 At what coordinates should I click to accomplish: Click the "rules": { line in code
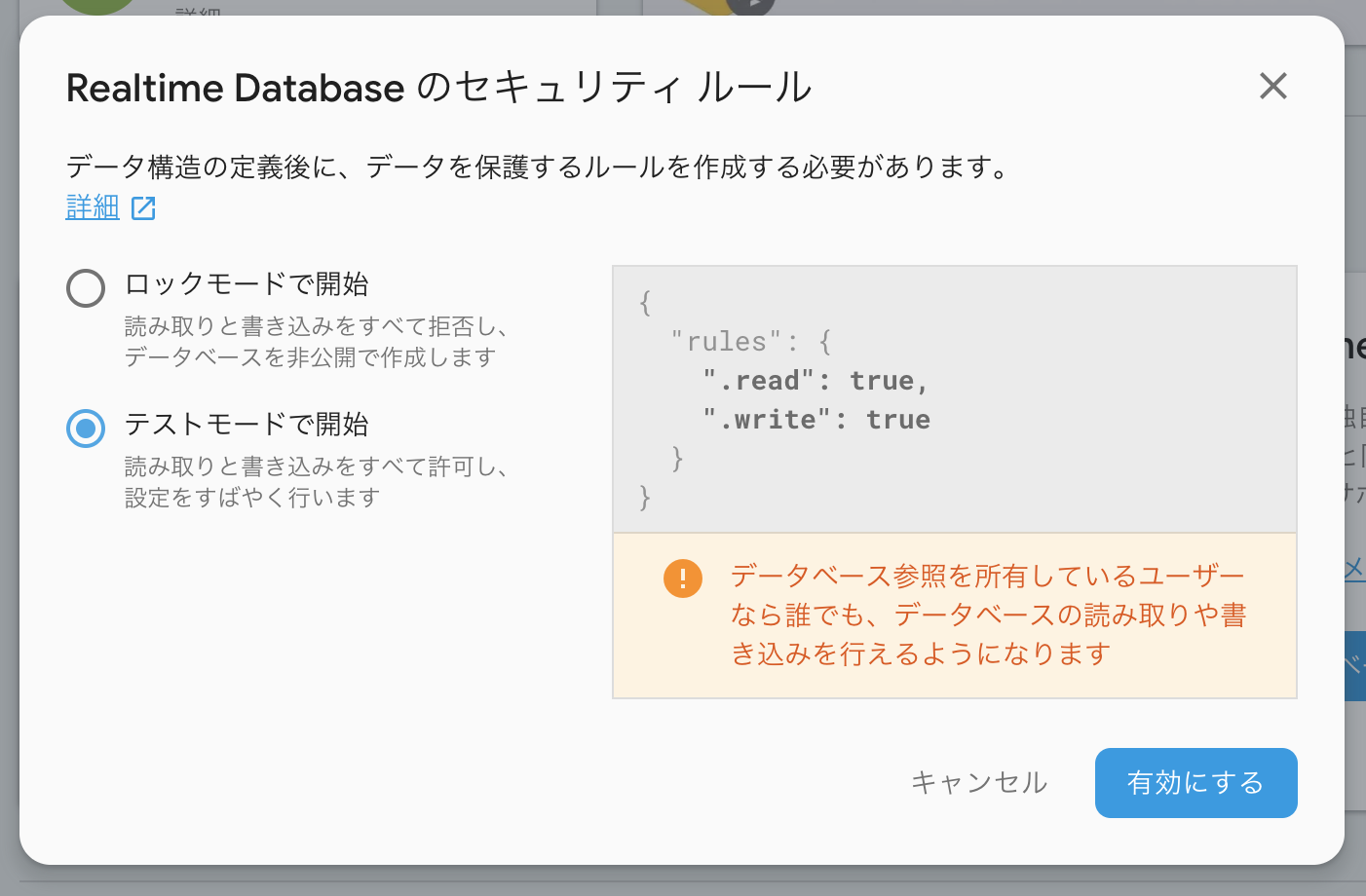click(x=750, y=342)
